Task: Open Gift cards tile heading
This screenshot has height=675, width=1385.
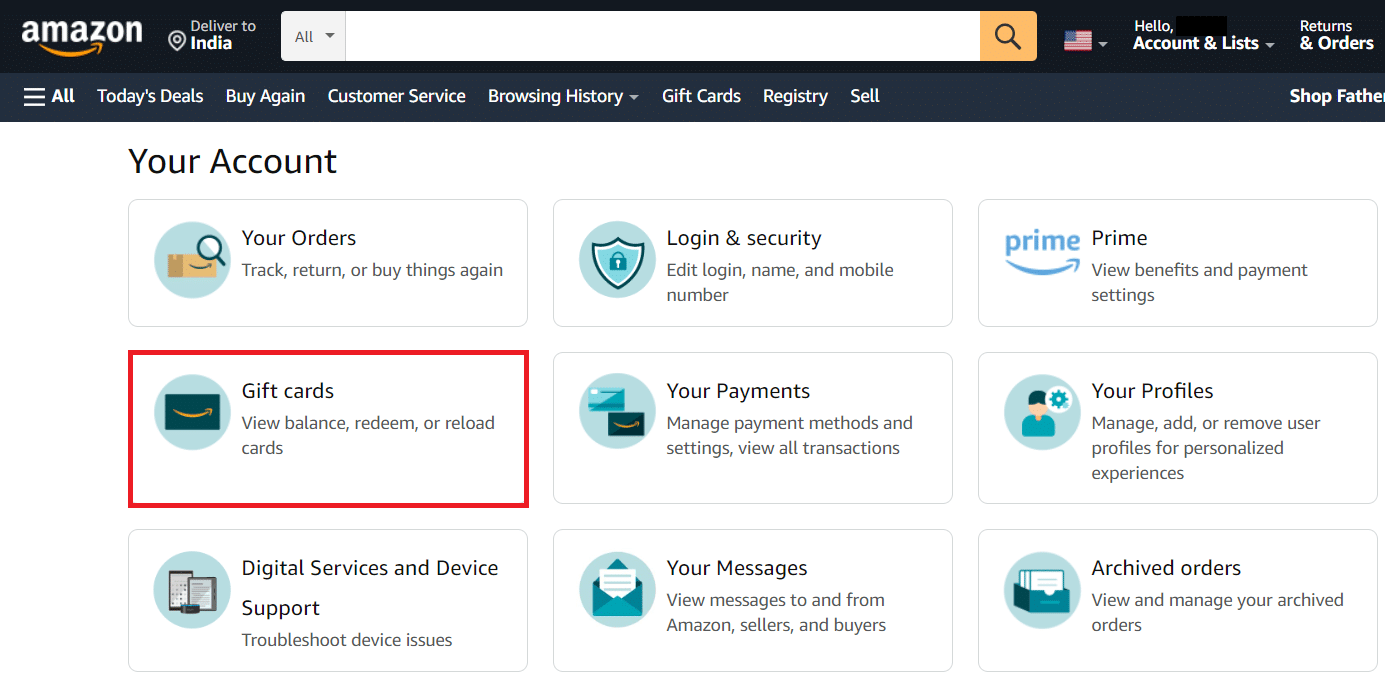Action: (x=287, y=391)
